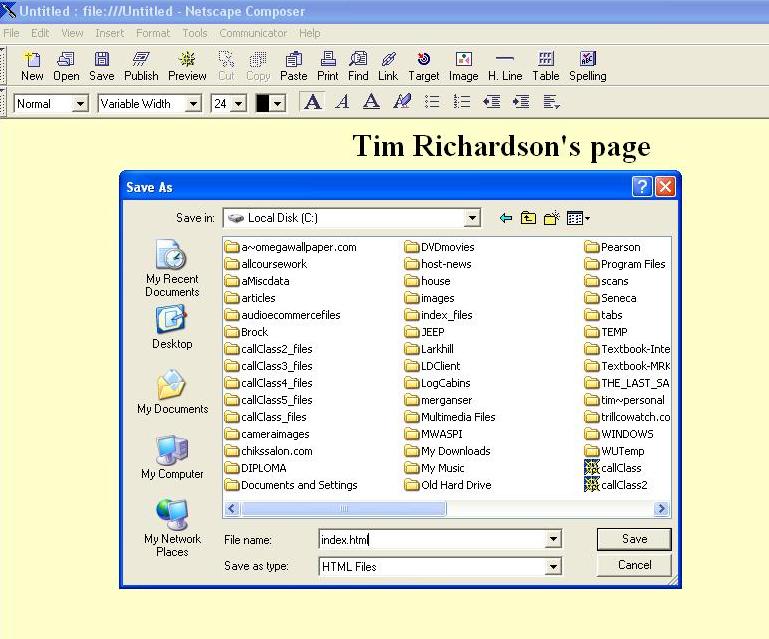Open the View menu

[72, 33]
